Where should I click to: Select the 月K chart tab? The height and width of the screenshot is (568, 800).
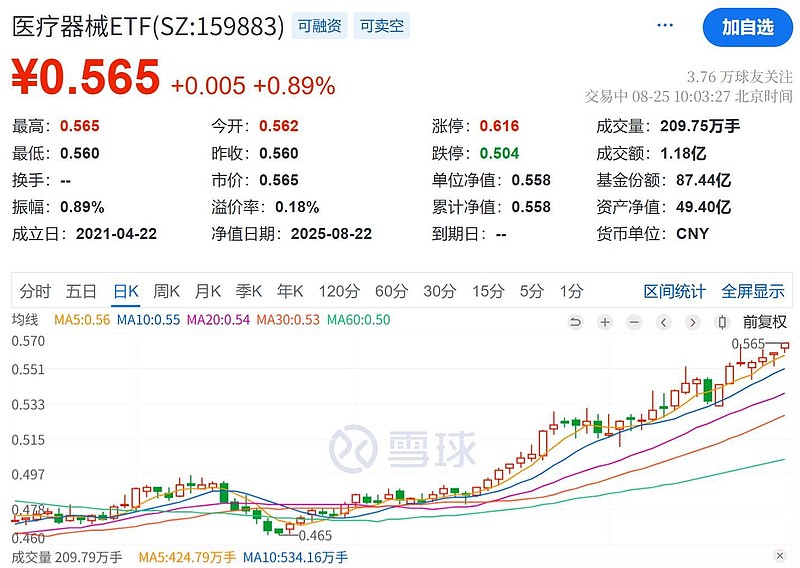pos(208,291)
